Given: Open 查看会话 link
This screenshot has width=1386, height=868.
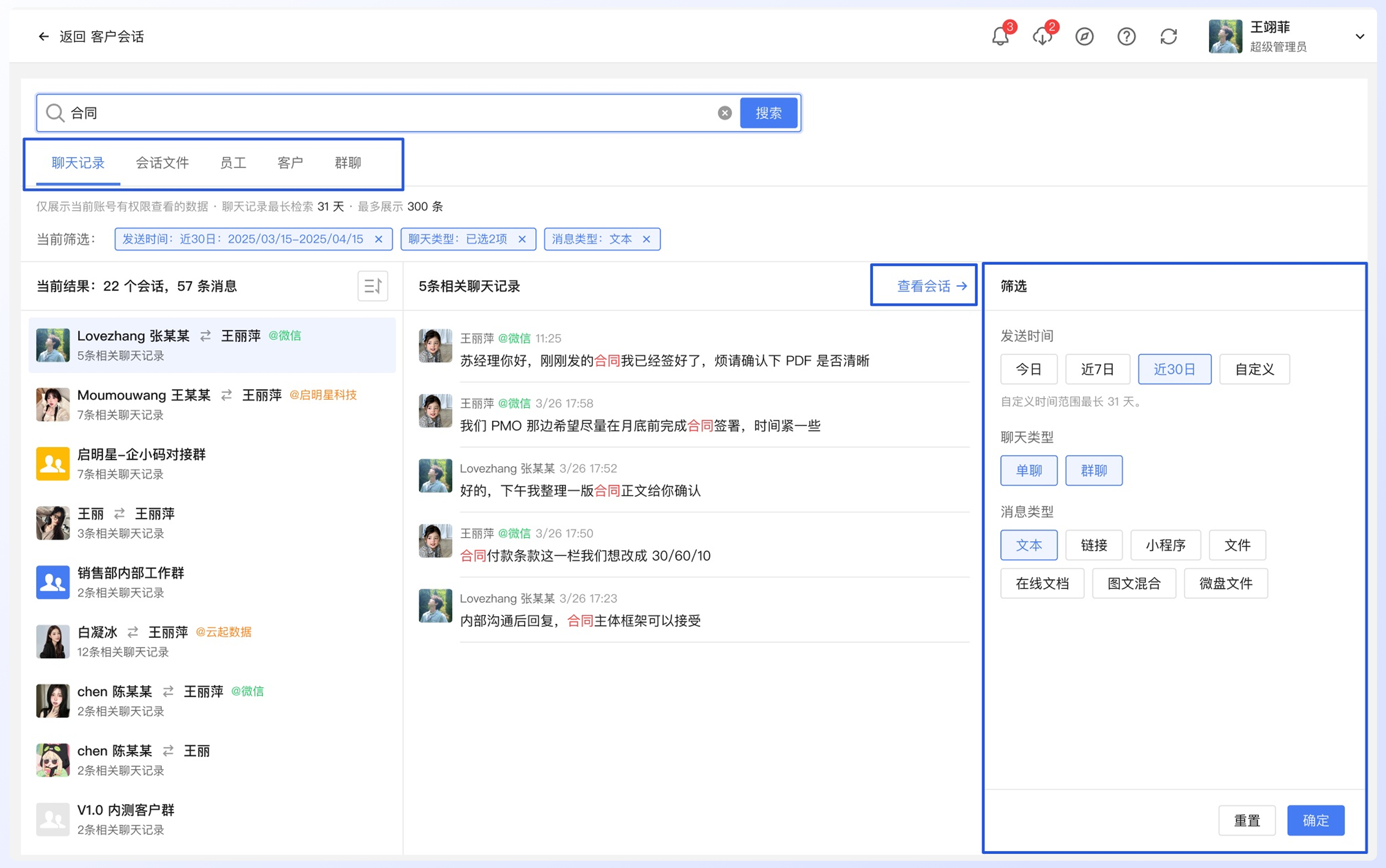Looking at the screenshot, I should click(932, 286).
